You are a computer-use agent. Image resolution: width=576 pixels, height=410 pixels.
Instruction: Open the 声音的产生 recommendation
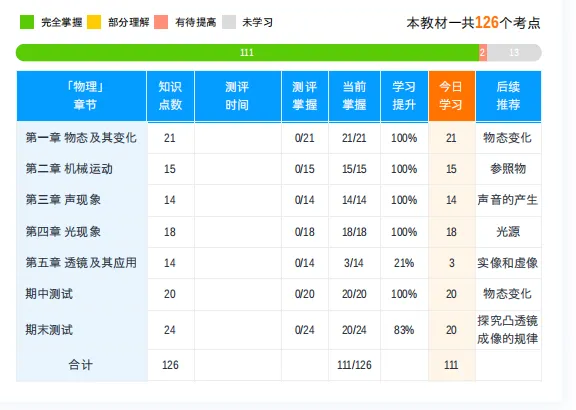[508, 200]
